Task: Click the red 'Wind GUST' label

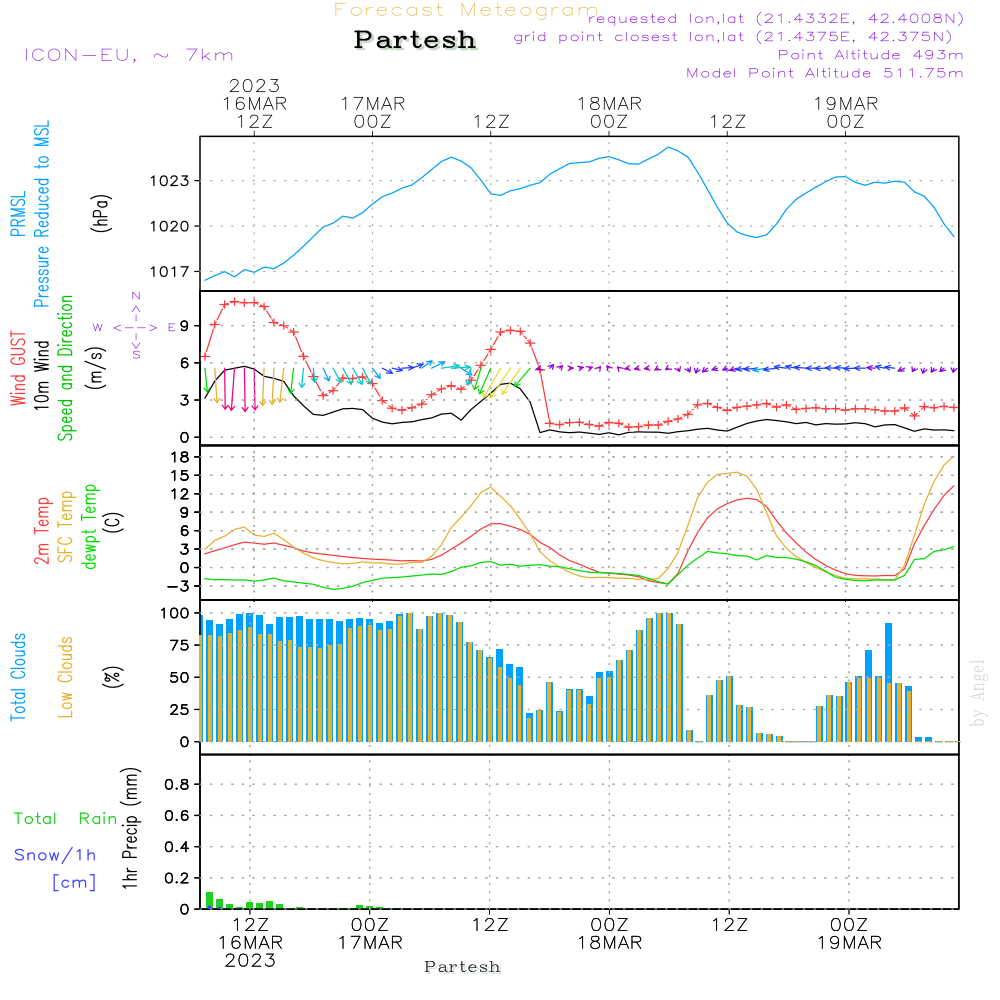Action: pyautogui.click(x=18, y=368)
